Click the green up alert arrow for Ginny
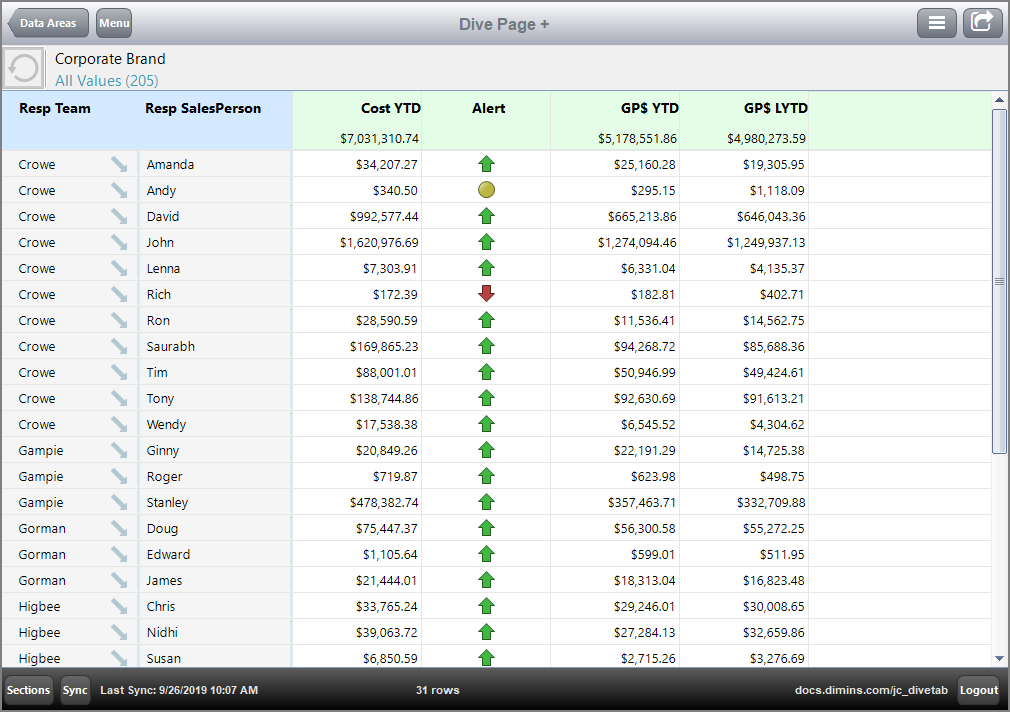 (486, 449)
